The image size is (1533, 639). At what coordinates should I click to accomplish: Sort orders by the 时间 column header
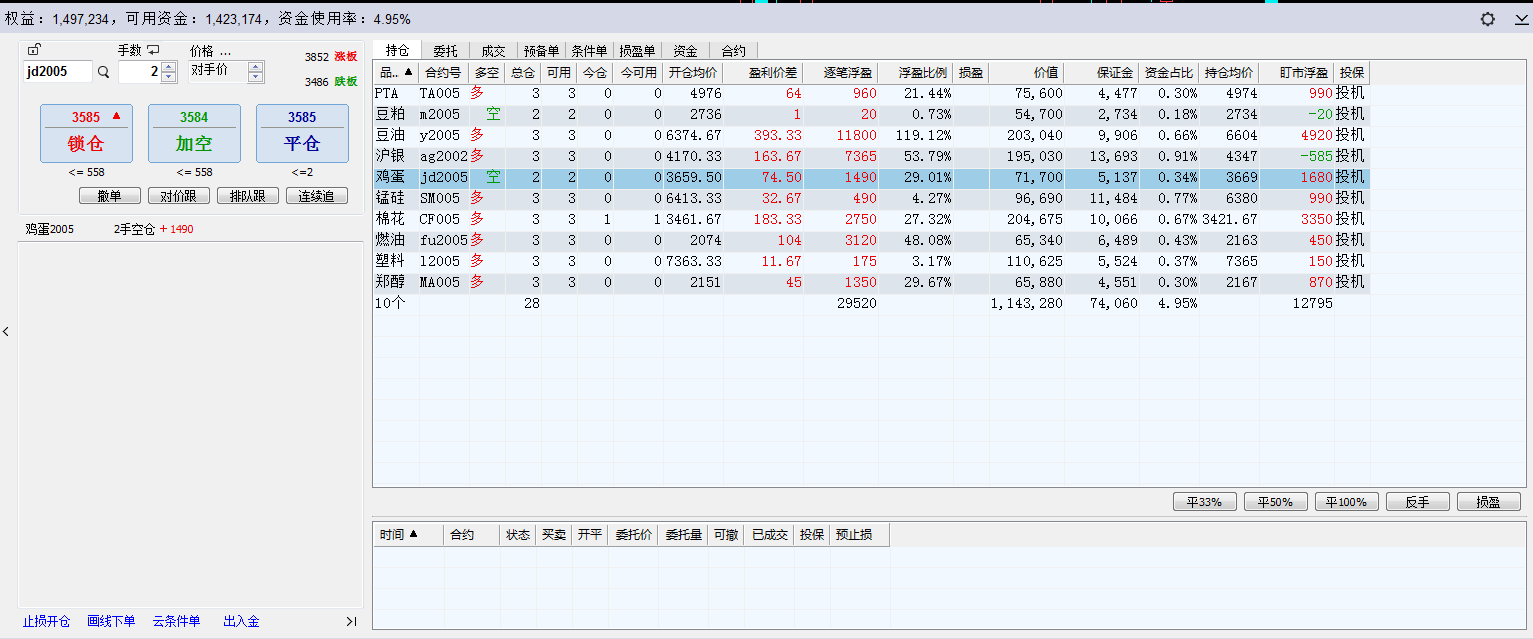coord(398,535)
